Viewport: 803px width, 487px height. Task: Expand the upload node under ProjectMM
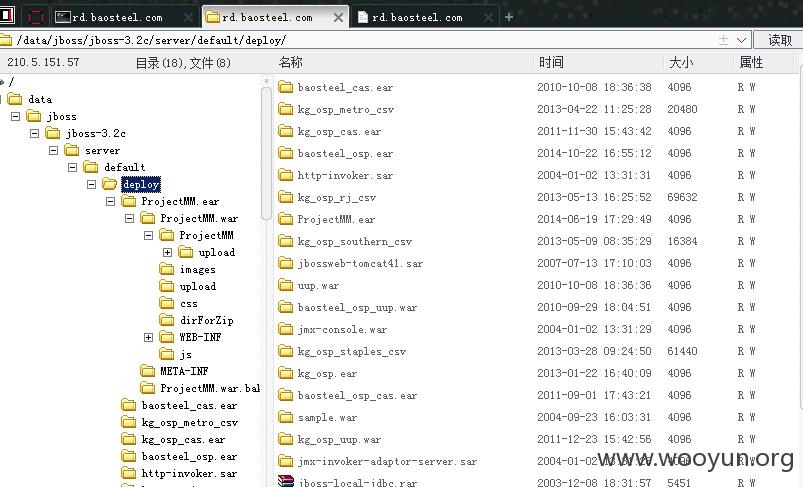pyautogui.click(x=167, y=252)
